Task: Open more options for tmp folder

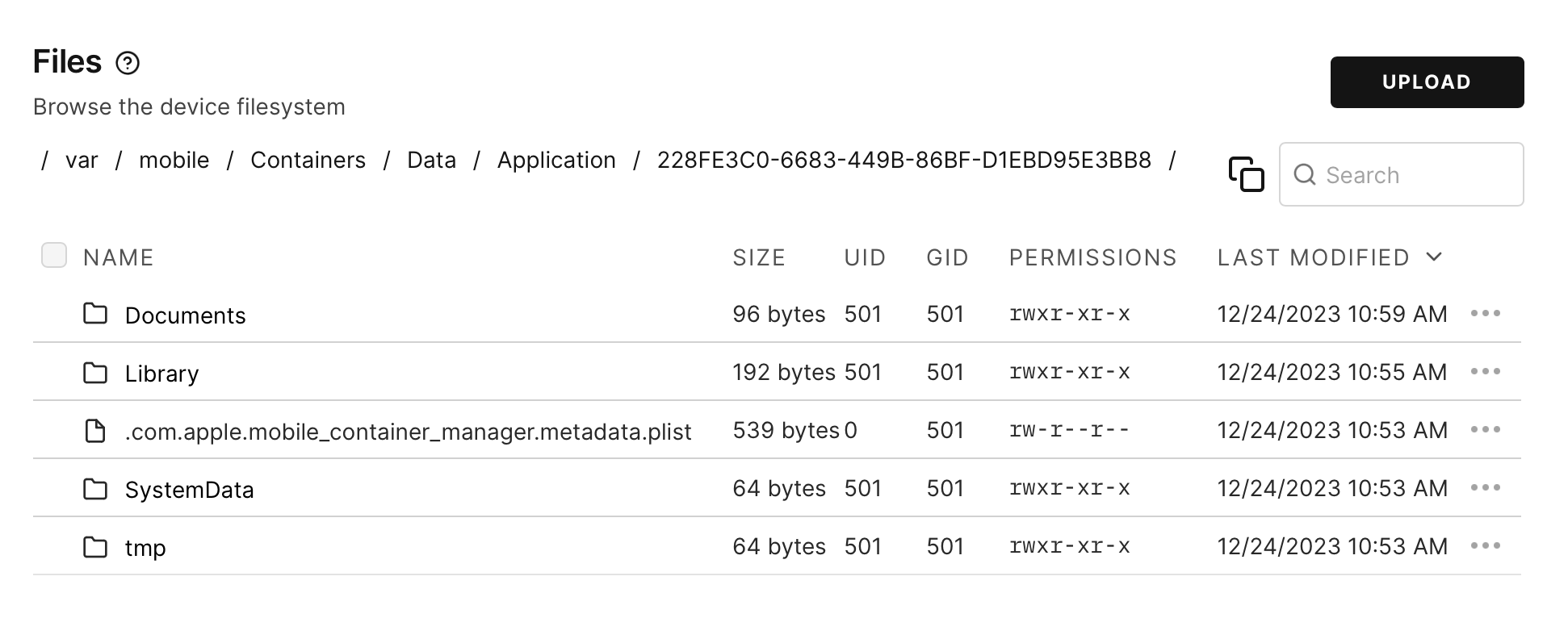Action: tap(1485, 545)
